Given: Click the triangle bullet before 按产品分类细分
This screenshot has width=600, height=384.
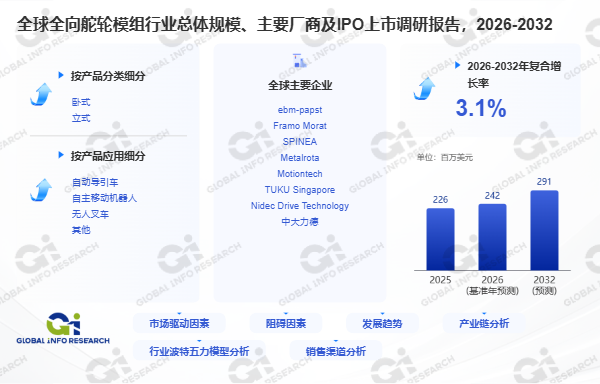Looking at the screenshot, I should click(60, 75).
